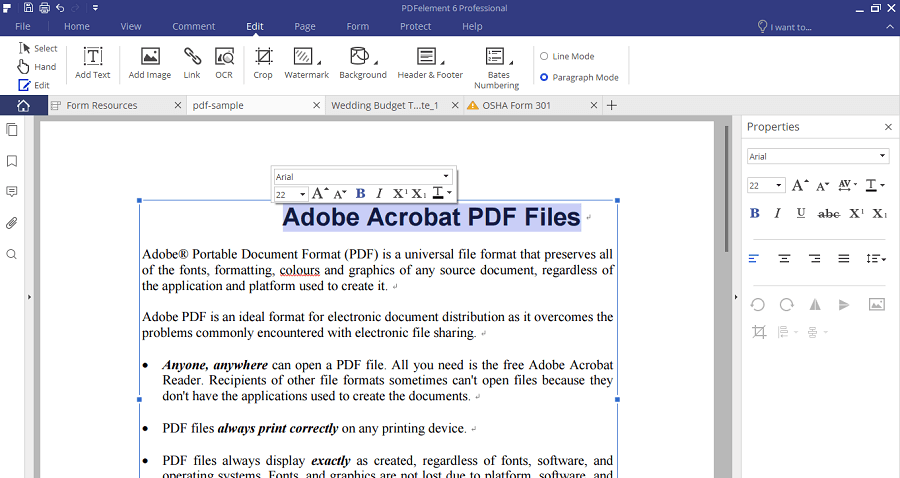Align text center in Properties panel
This screenshot has height=478, width=900.
pos(784,259)
